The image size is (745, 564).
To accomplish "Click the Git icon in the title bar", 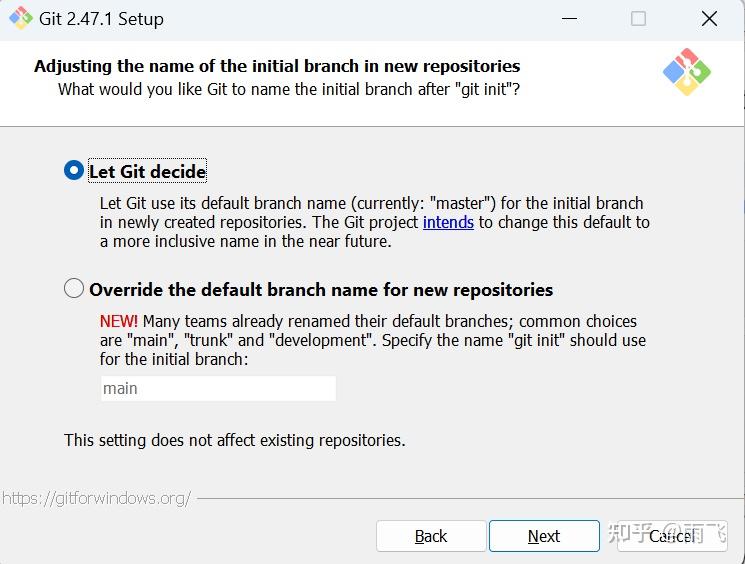I will pyautogui.click(x=20, y=18).
